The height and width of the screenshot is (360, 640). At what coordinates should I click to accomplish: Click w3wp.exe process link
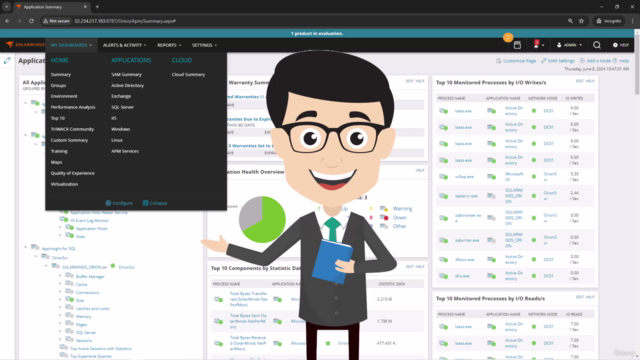point(464,177)
